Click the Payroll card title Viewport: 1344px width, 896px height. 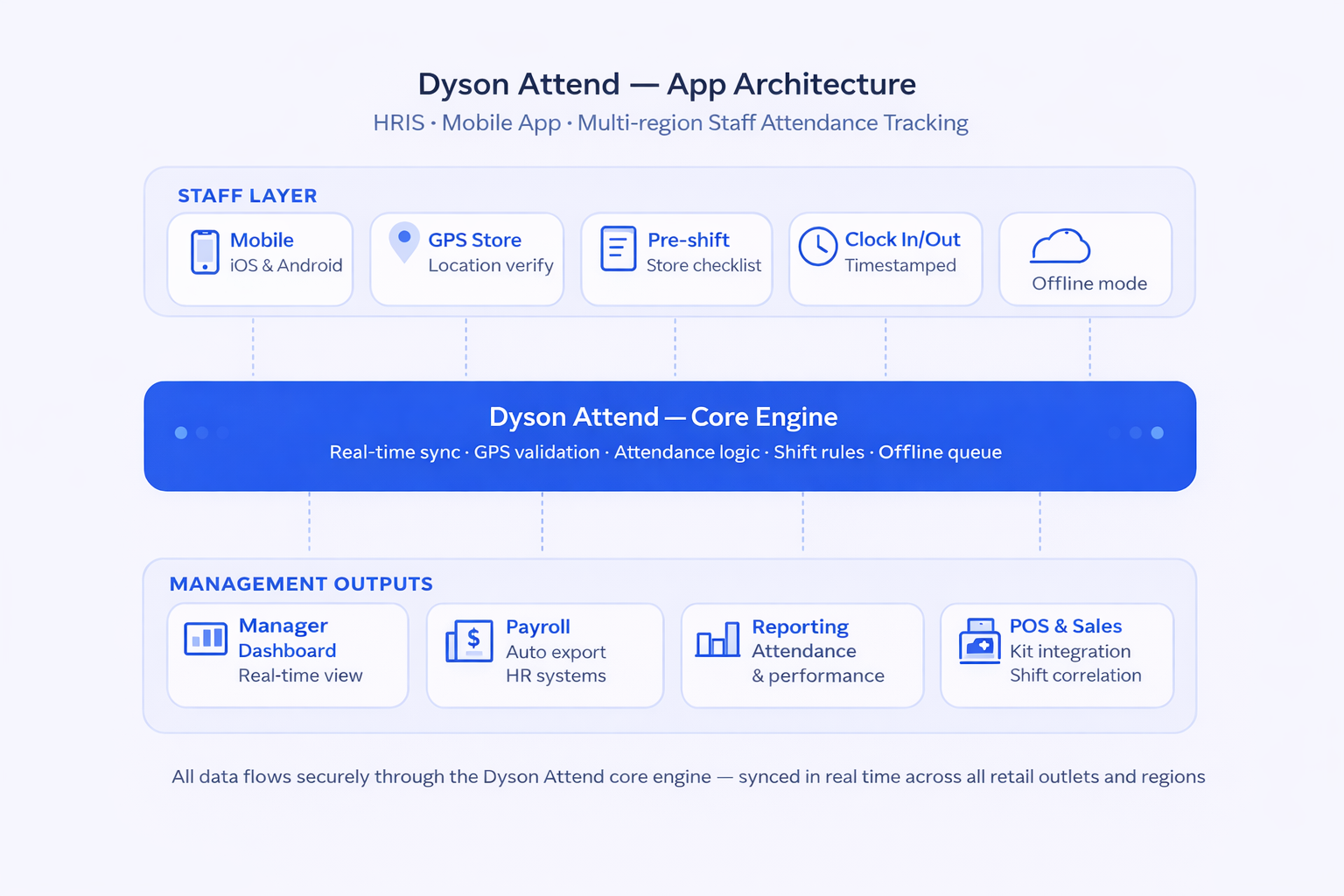coord(538,626)
